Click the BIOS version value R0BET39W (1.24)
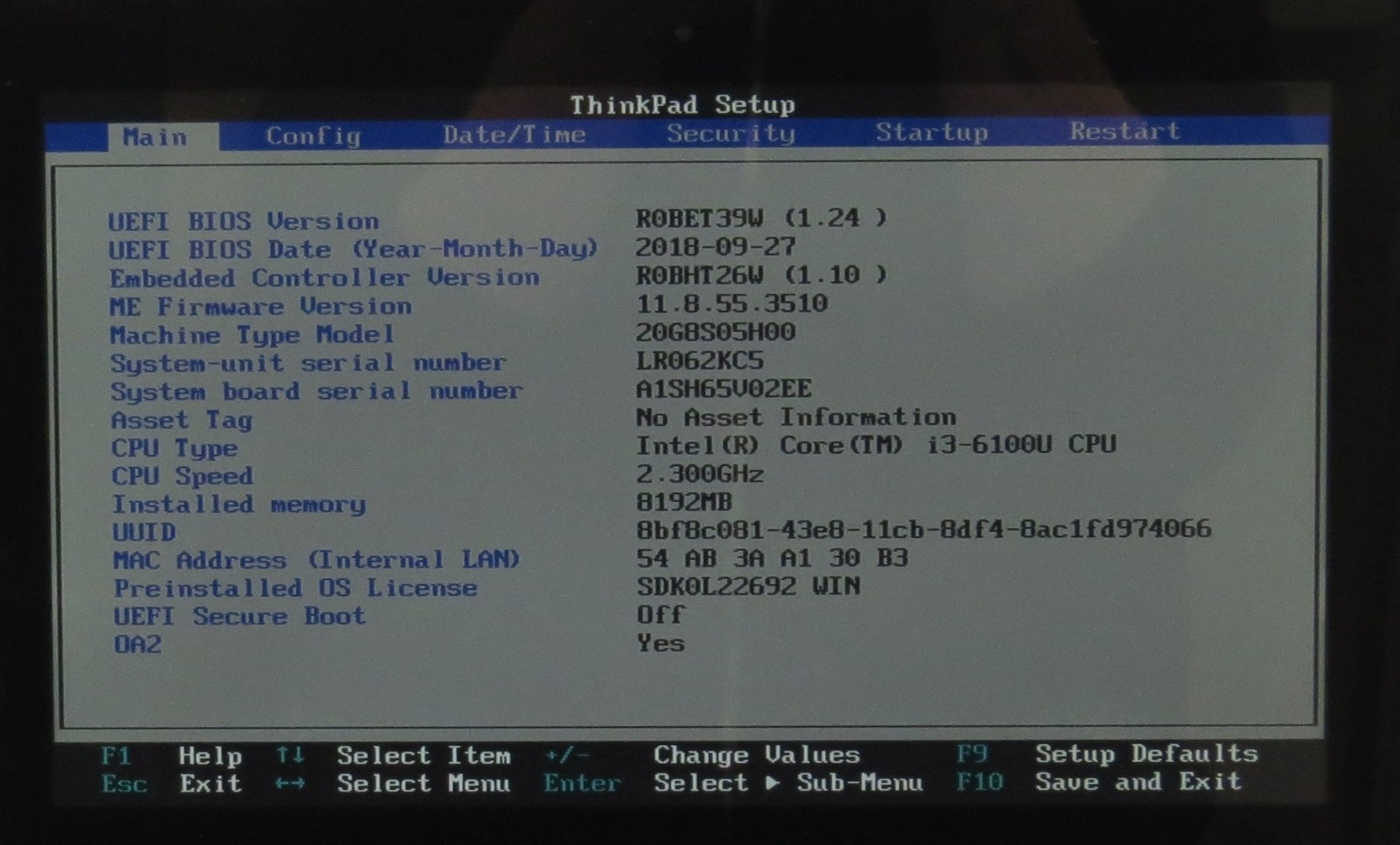Image resolution: width=1400 pixels, height=845 pixels. (761, 218)
